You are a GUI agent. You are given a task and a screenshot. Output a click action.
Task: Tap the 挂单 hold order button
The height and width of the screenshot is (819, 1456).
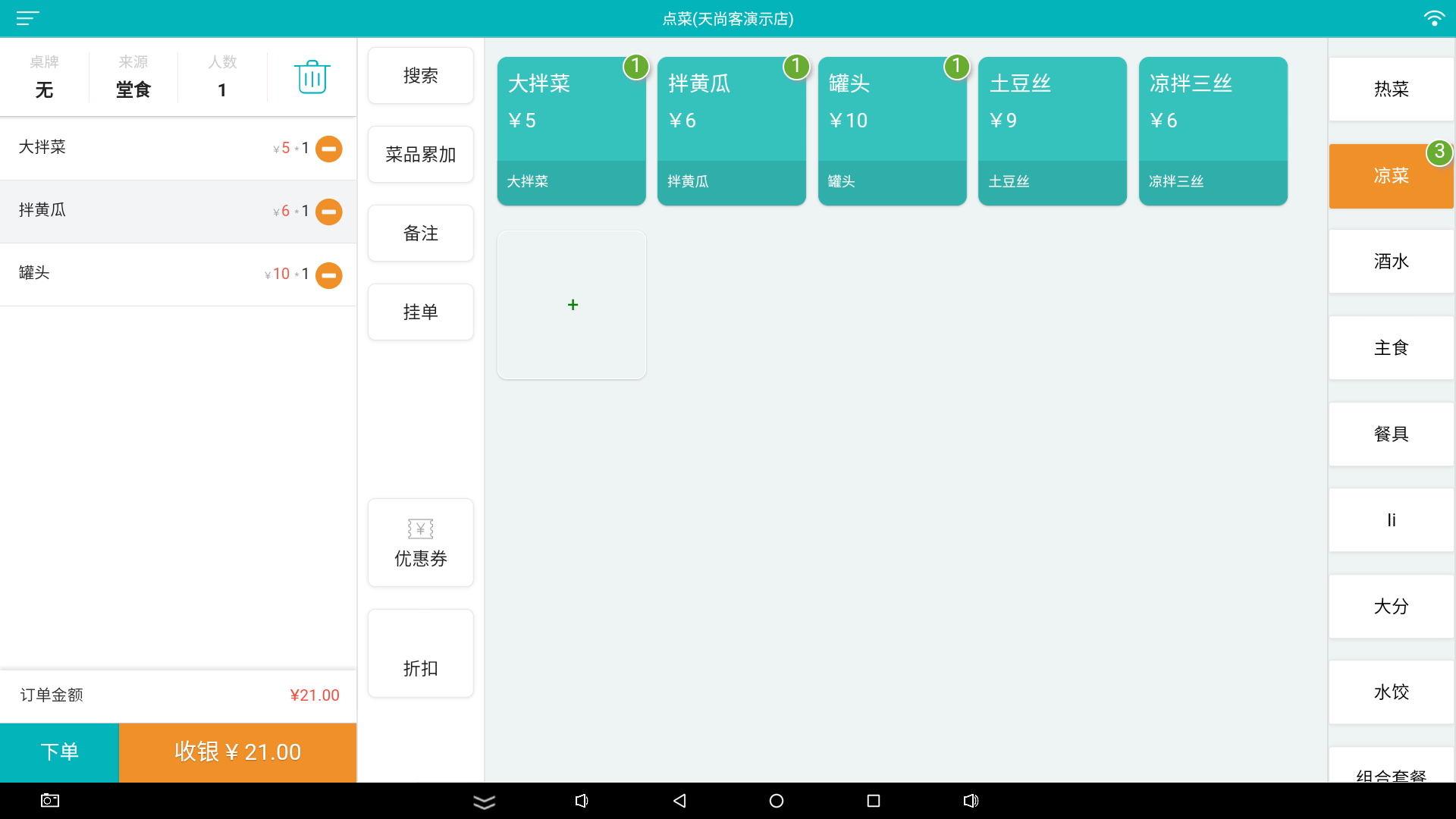pyautogui.click(x=421, y=312)
